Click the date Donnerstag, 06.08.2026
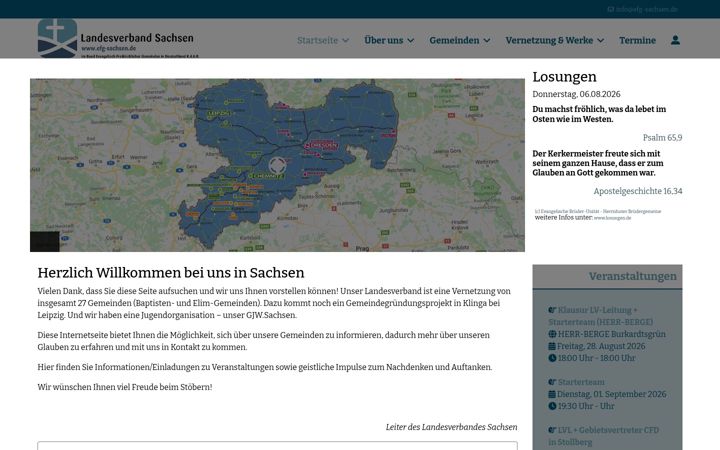Image resolution: width=720 pixels, height=450 pixels. click(576, 94)
